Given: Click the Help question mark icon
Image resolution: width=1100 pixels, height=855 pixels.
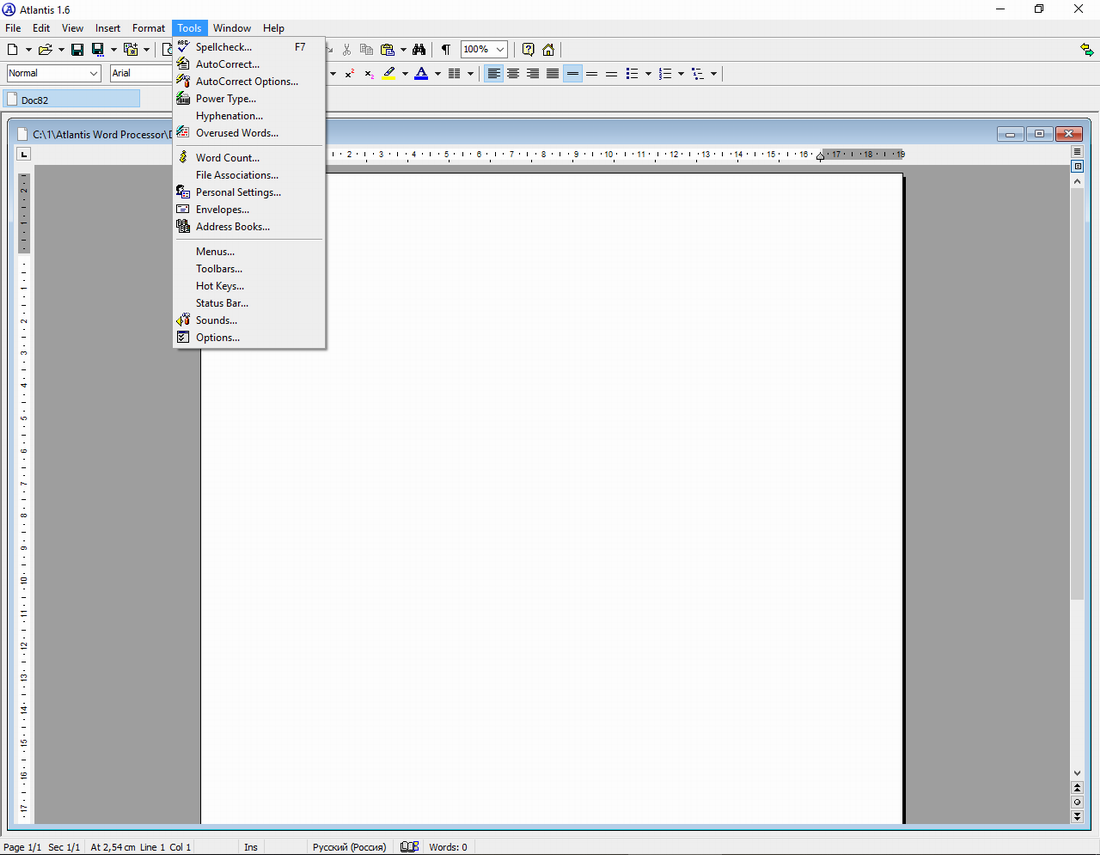Looking at the screenshot, I should pyautogui.click(x=528, y=50).
